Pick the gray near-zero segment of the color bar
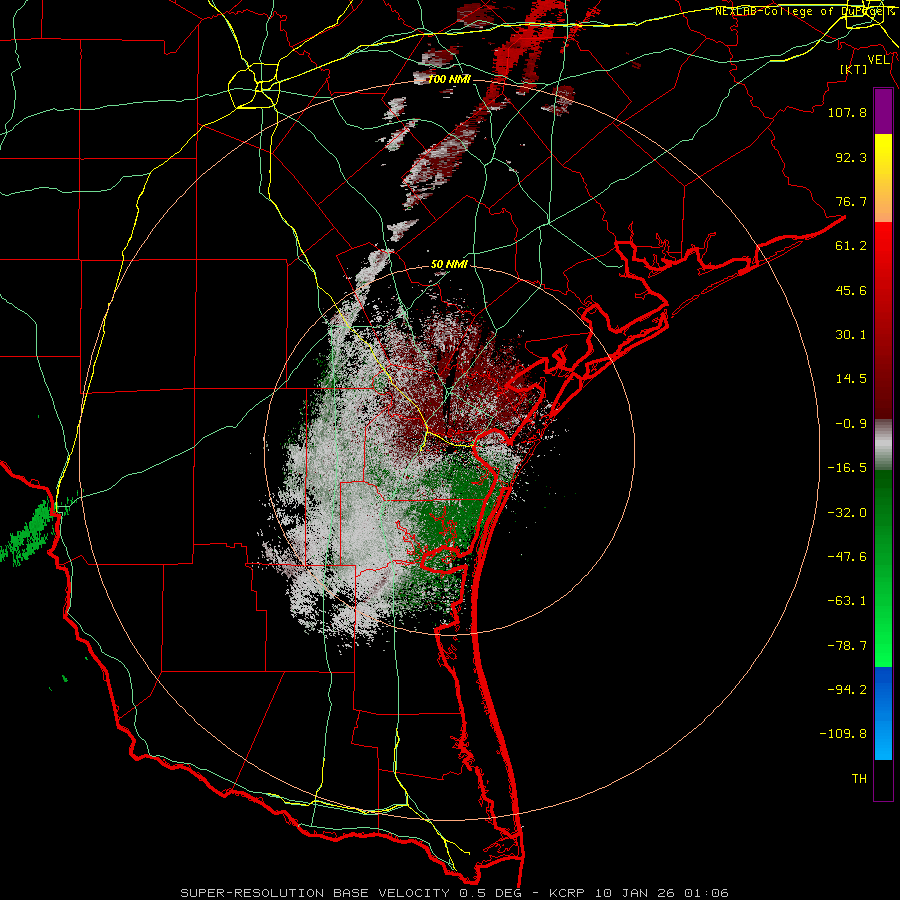Image resolution: width=900 pixels, height=900 pixels. point(883,445)
